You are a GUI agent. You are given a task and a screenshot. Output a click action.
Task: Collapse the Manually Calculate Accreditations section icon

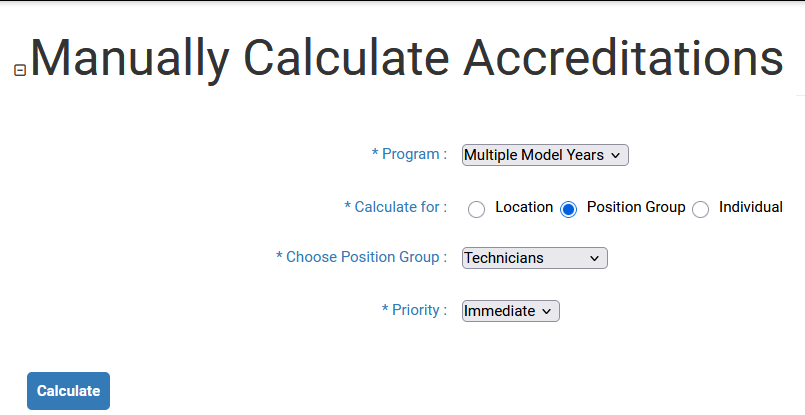pyautogui.click(x=19, y=70)
